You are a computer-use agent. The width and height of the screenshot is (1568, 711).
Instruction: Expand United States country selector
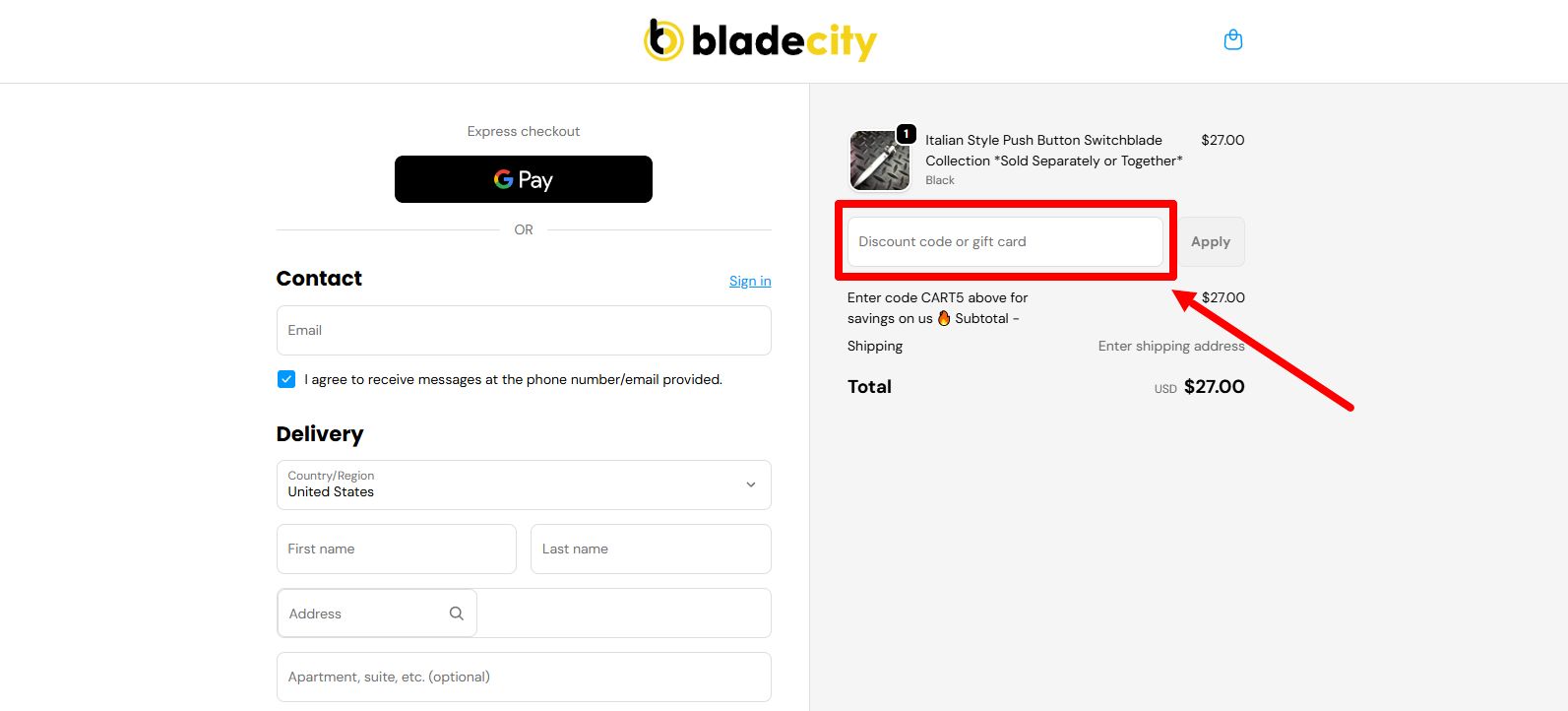coord(523,485)
